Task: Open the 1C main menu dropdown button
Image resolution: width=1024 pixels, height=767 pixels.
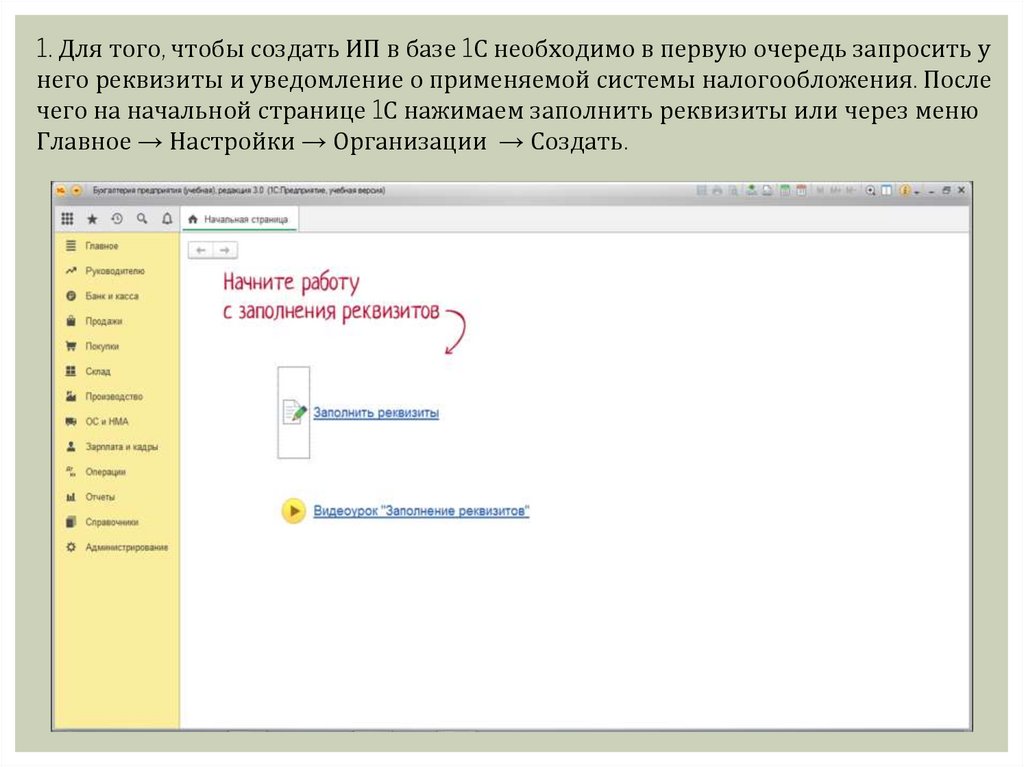Action: pyautogui.click(x=76, y=190)
